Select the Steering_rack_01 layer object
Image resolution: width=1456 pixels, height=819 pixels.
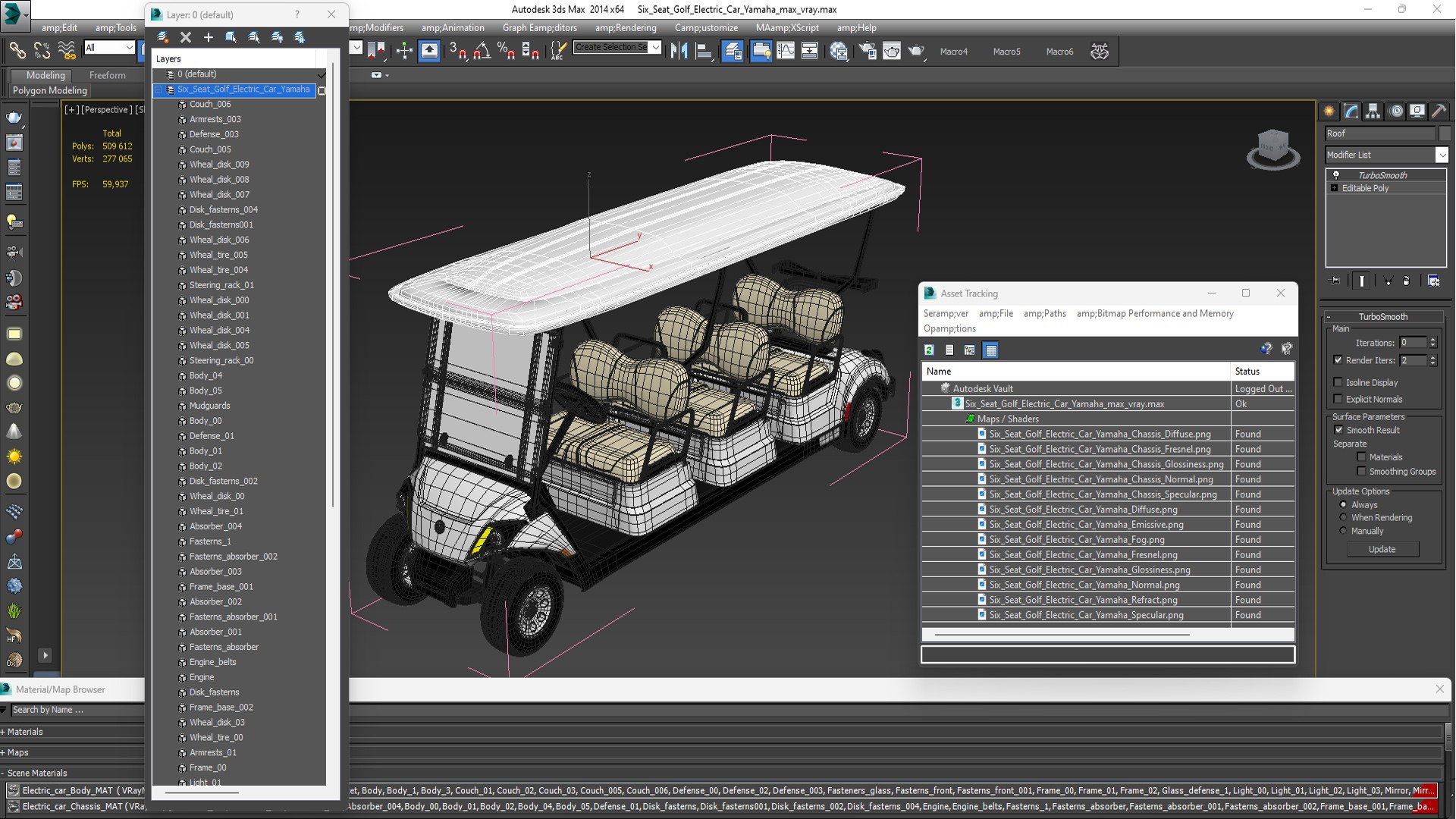click(221, 285)
